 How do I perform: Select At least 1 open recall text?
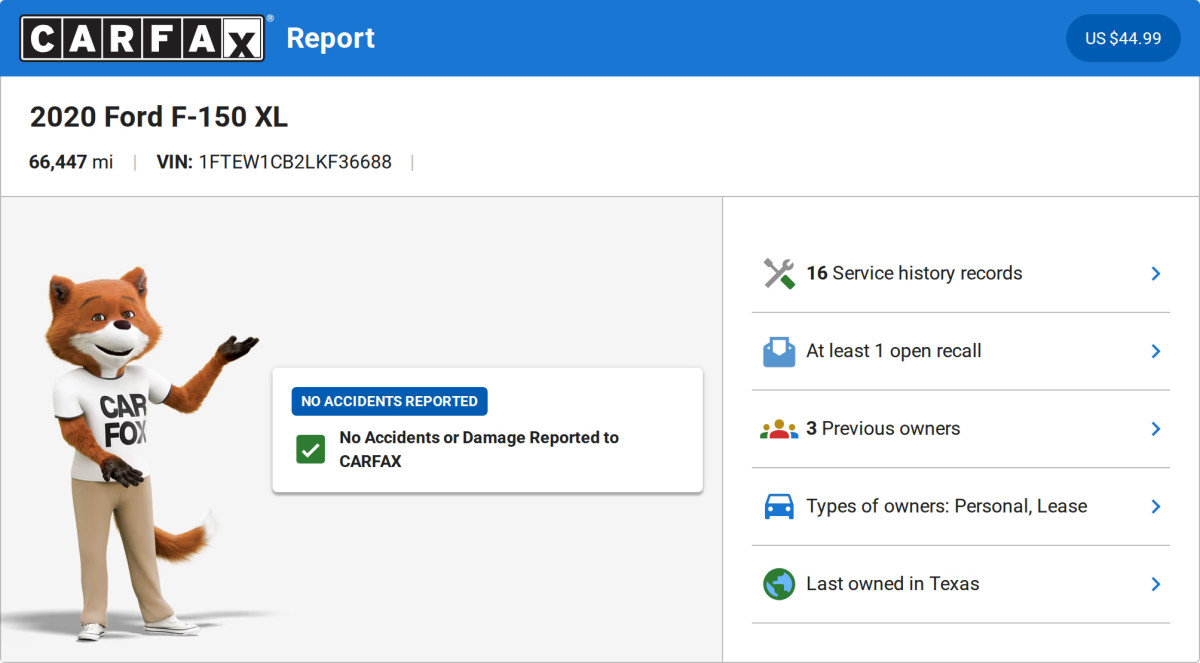(x=893, y=351)
